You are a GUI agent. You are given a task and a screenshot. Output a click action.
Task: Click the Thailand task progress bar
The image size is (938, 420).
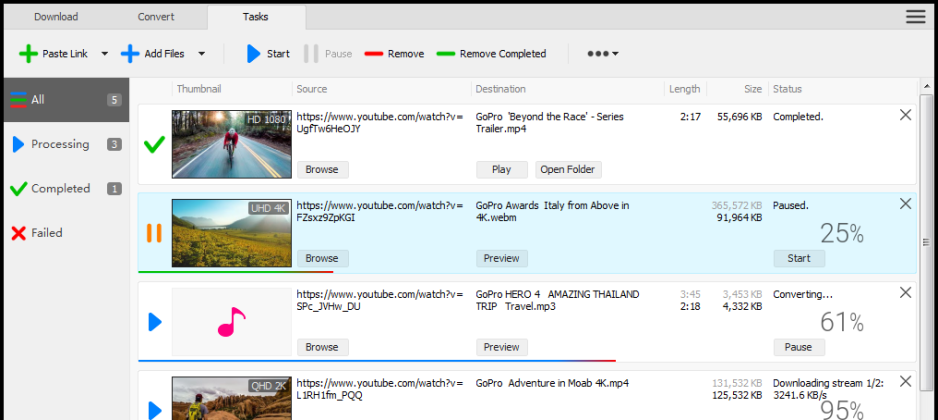pos(377,361)
